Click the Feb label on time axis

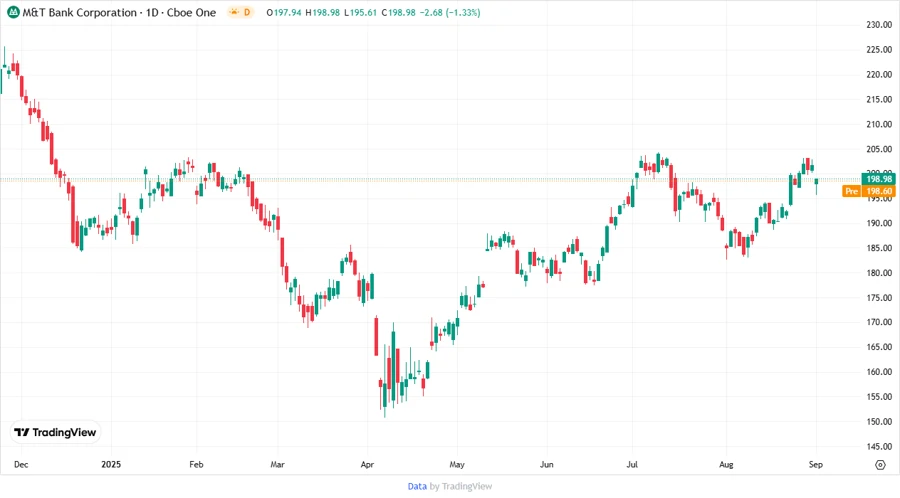pos(196,464)
